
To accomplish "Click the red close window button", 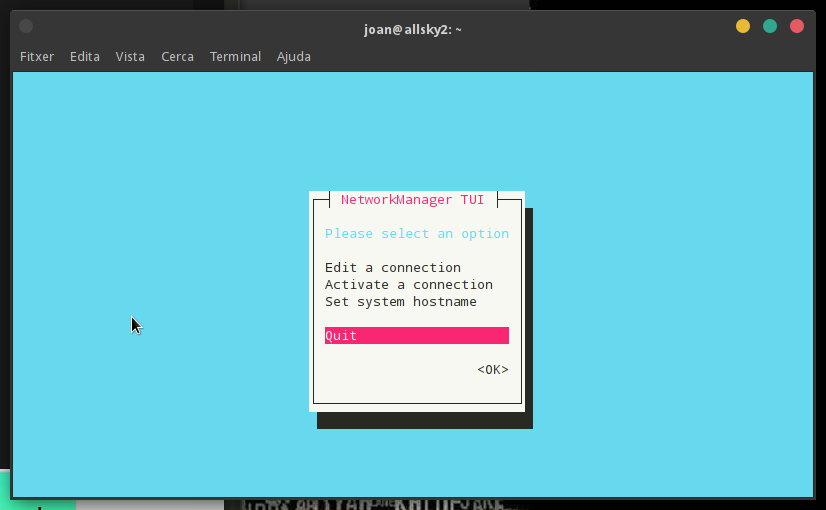I will 796,26.
